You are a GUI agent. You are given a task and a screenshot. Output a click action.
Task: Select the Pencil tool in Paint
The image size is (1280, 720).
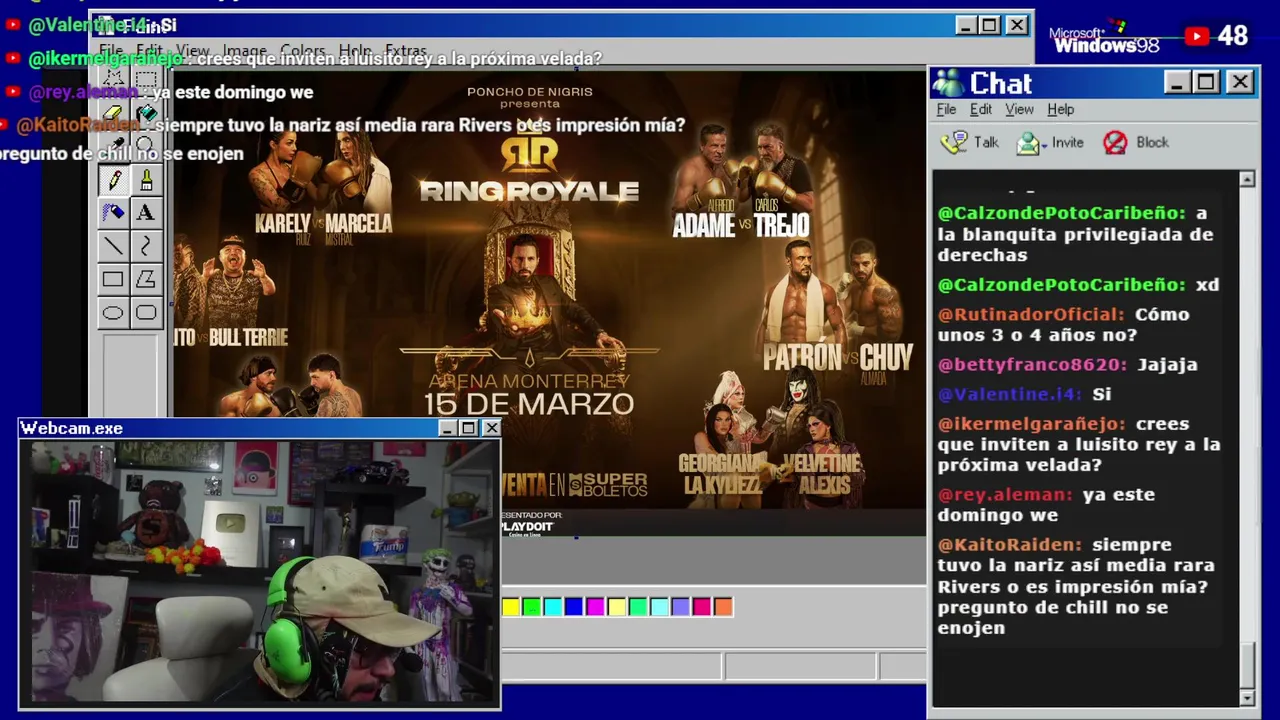pos(113,180)
